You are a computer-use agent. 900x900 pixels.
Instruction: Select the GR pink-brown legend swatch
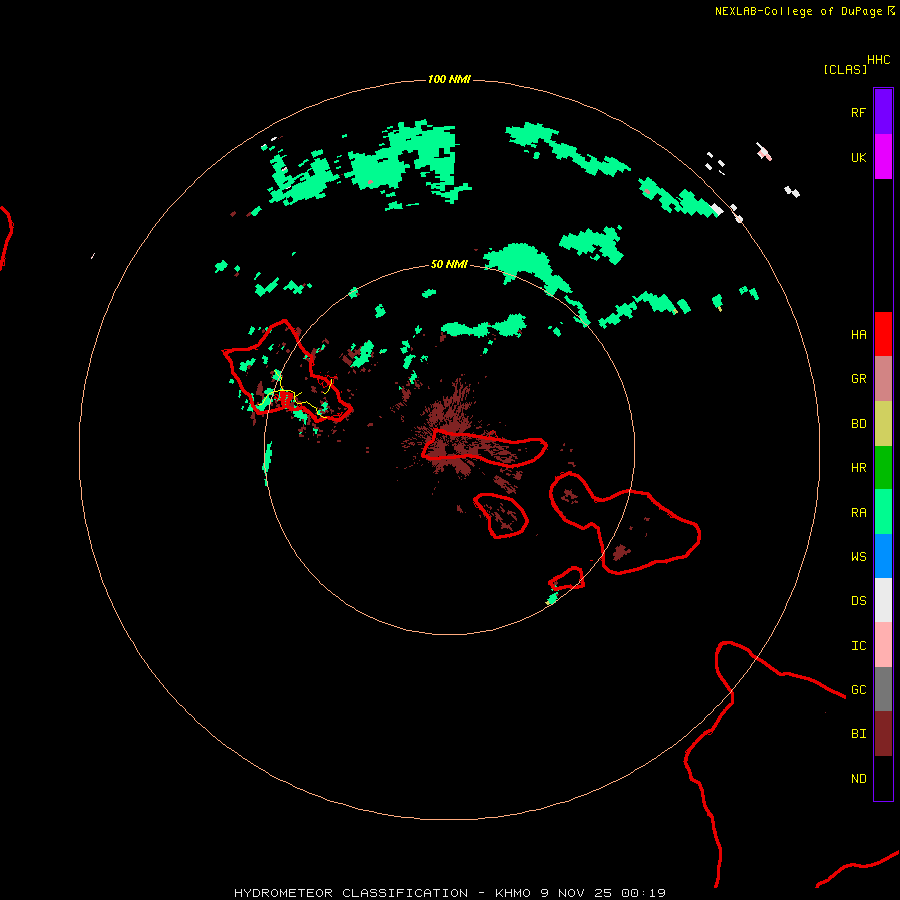tap(883, 378)
